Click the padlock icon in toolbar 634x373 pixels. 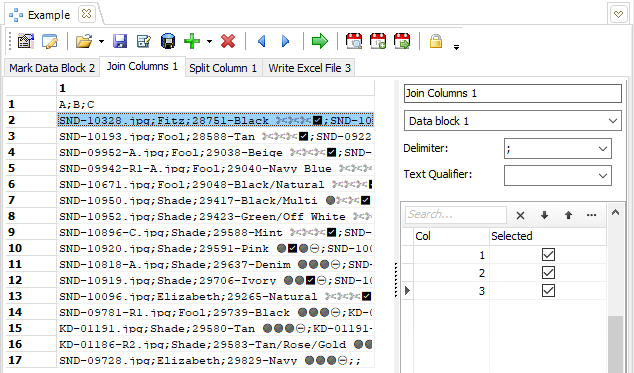click(x=436, y=41)
